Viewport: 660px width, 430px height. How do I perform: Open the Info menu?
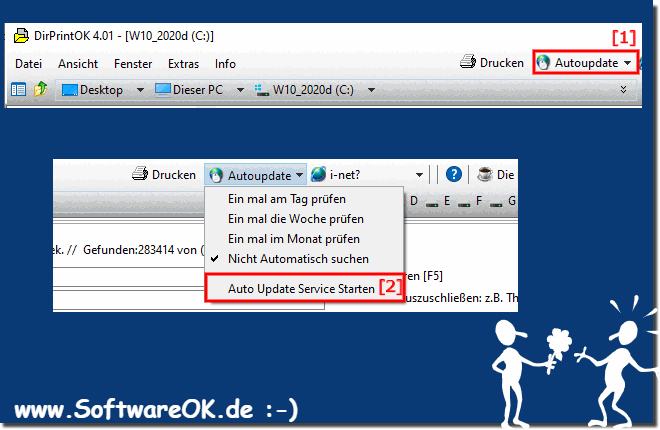(x=225, y=64)
